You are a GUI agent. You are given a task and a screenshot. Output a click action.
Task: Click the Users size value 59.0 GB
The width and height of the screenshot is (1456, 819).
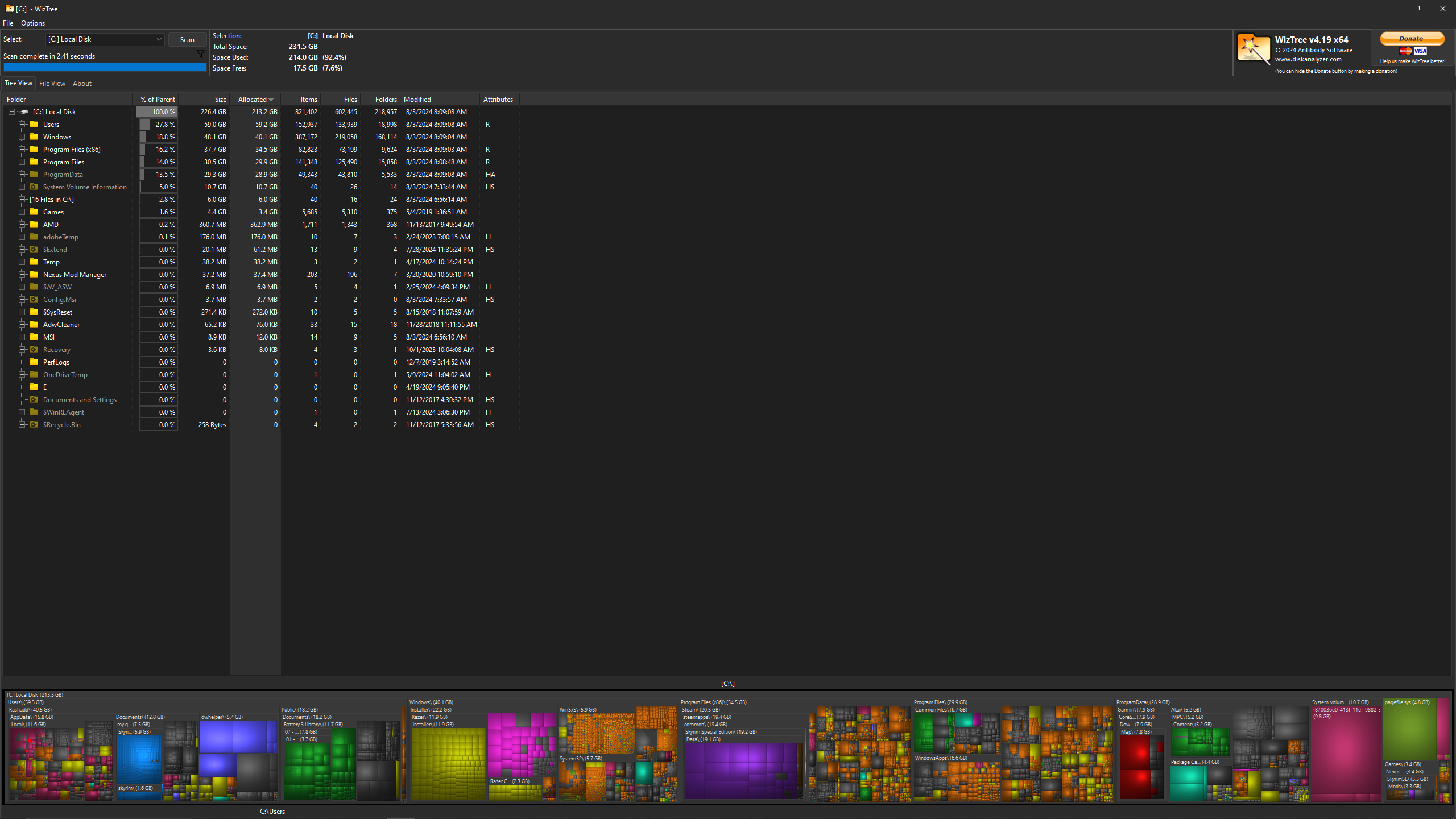click(x=215, y=124)
